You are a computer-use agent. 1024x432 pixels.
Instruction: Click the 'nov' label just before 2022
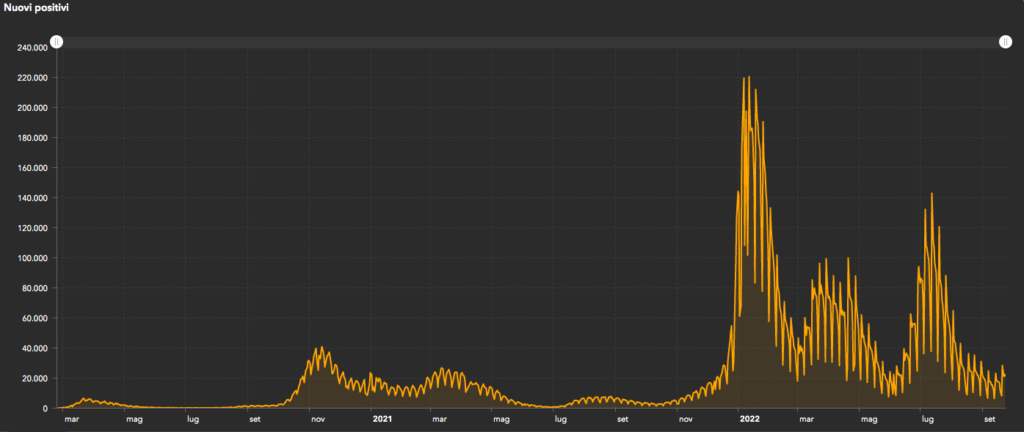coord(686,421)
